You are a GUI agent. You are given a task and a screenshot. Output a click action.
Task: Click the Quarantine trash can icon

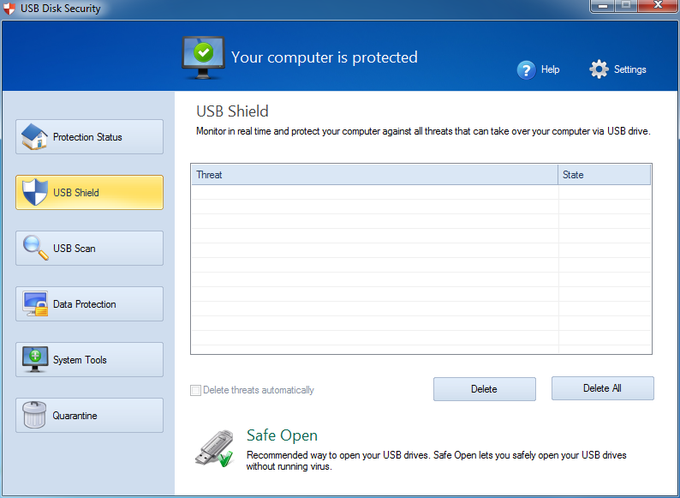34,415
